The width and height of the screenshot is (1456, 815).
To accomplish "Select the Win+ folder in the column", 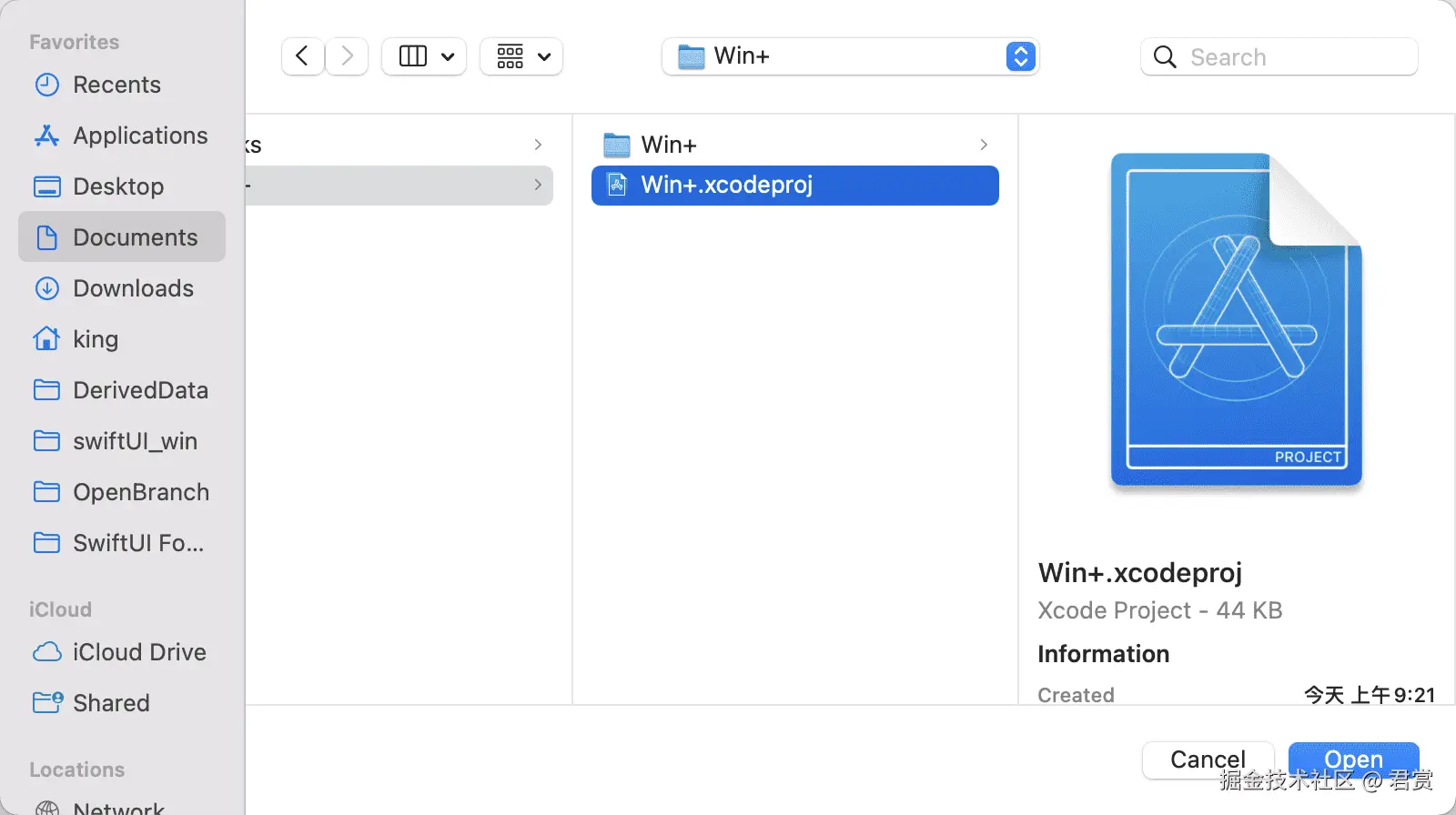I will (x=795, y=145).
